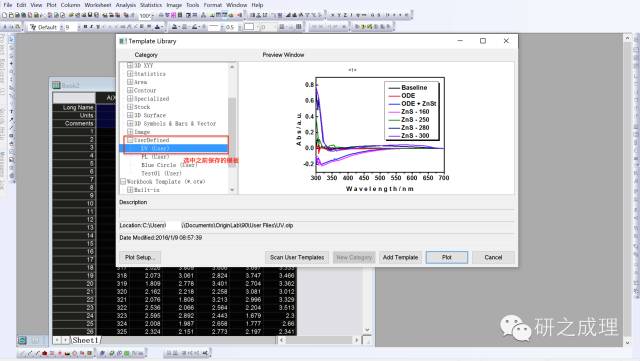
Task: Expand the Area category
Action: pyautogui.click(x=130, y=82)
